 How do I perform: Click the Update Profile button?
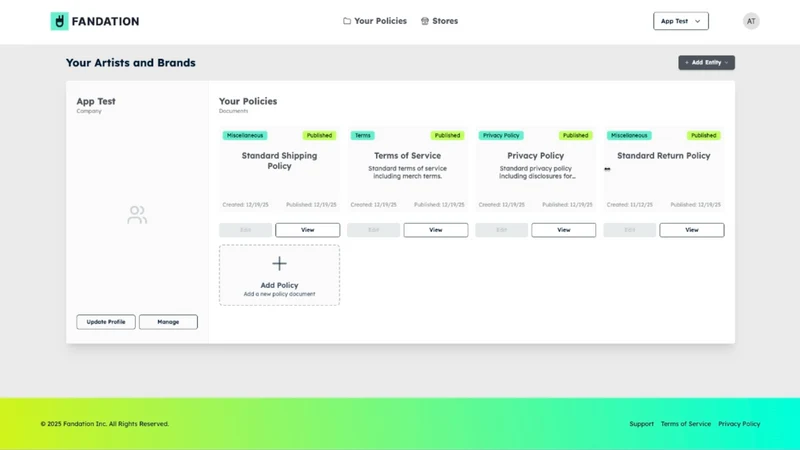(106, 322)
